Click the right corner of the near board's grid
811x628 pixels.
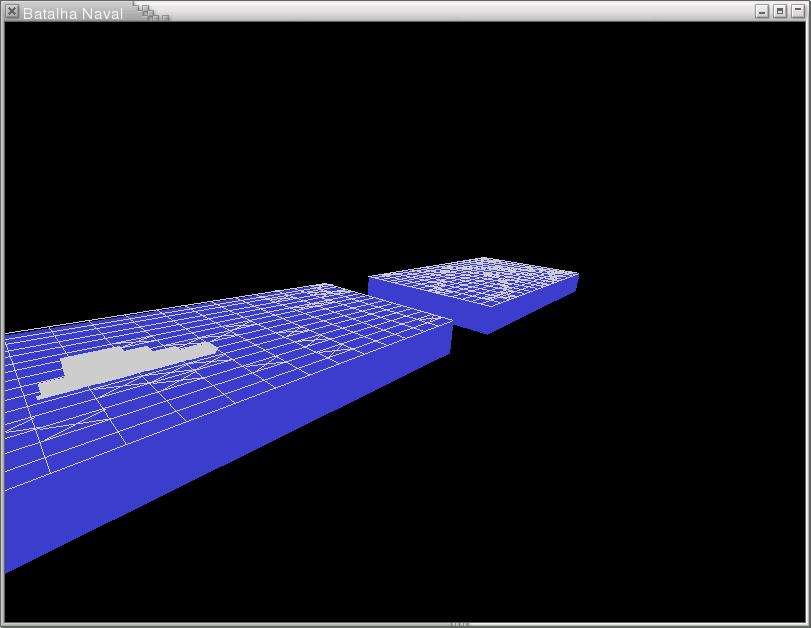point(449,322)
